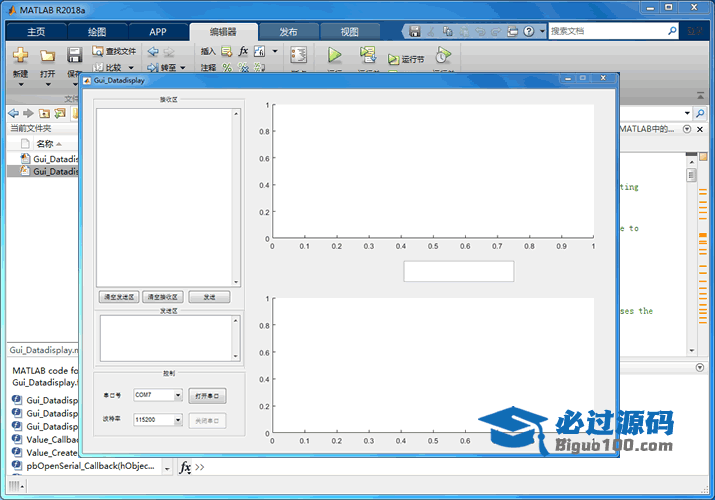Click fx icon in command window prompt

pyautogui.click(x=185, y=467)
